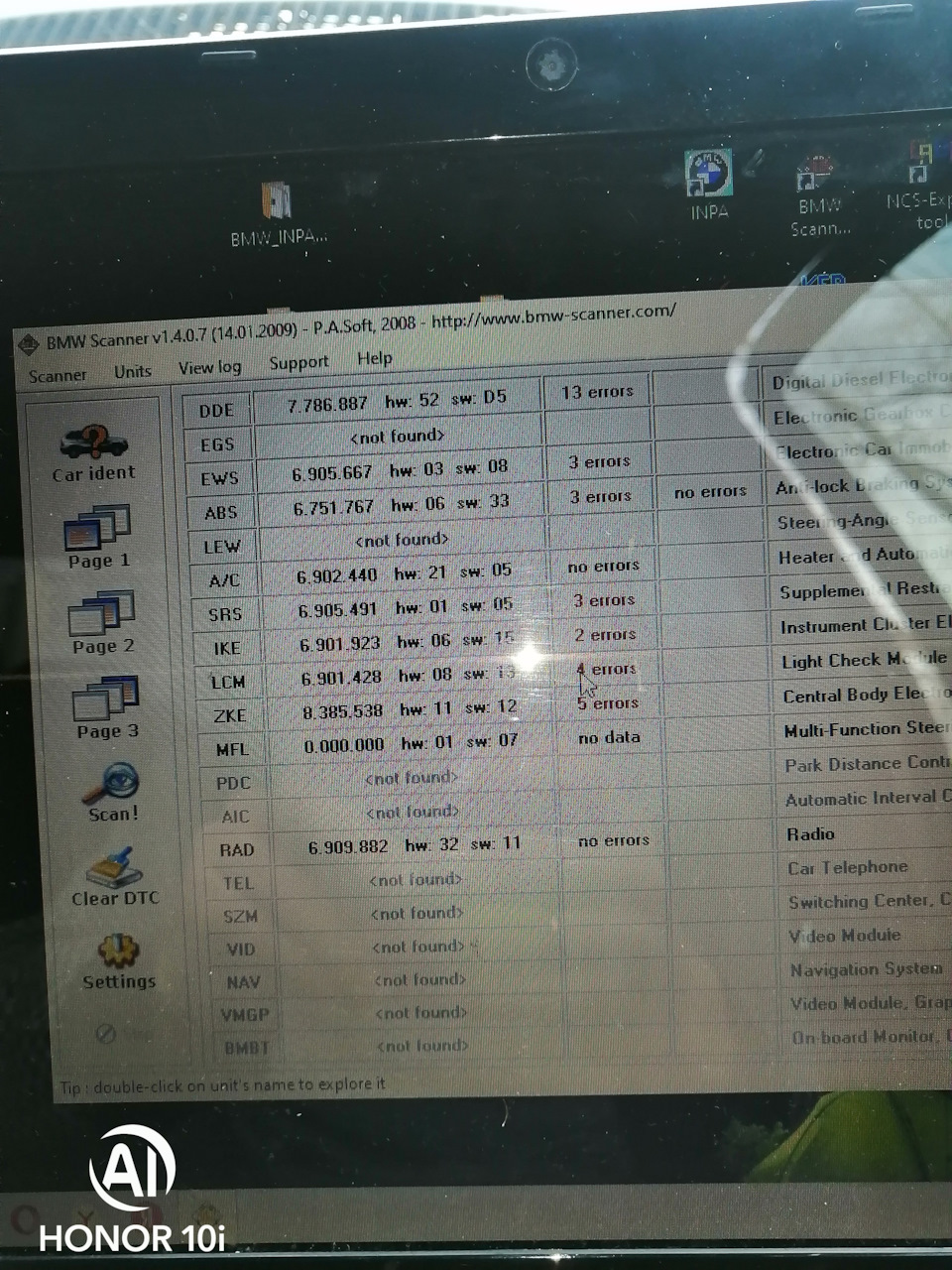This screenshot has width=952, height=1270.
Task: Click 'Park Distance Control' description row
Action: pos(866,764)
